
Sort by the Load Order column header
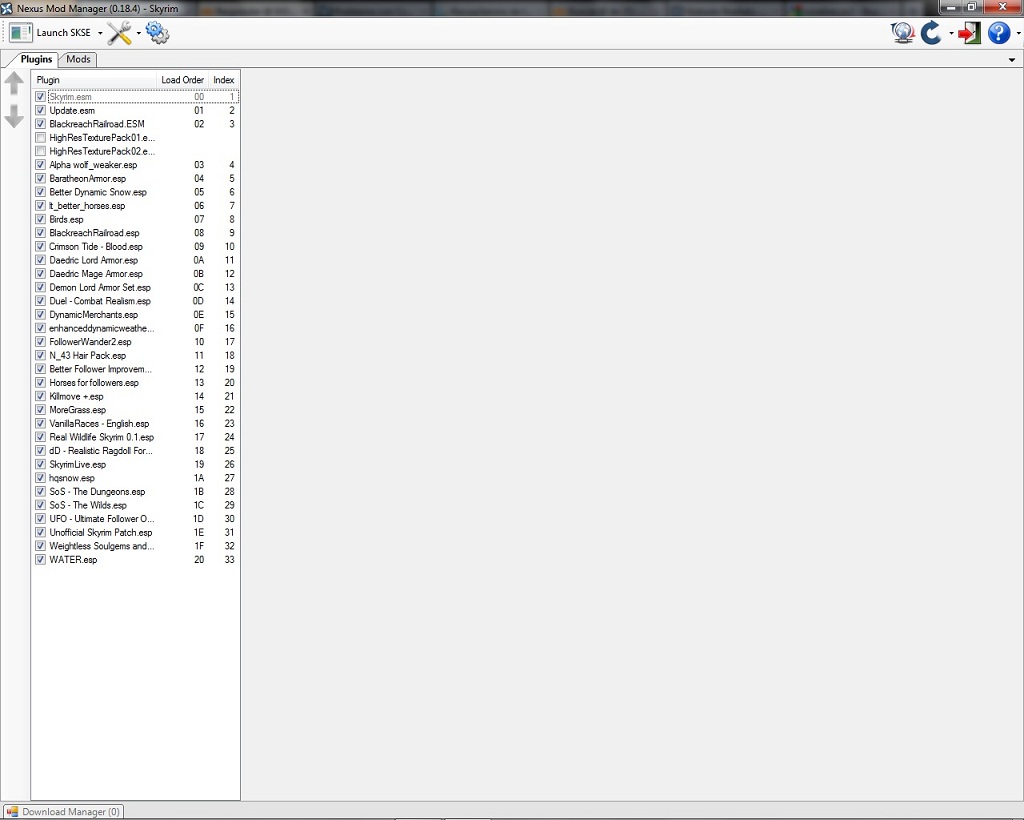pos(182,80)
